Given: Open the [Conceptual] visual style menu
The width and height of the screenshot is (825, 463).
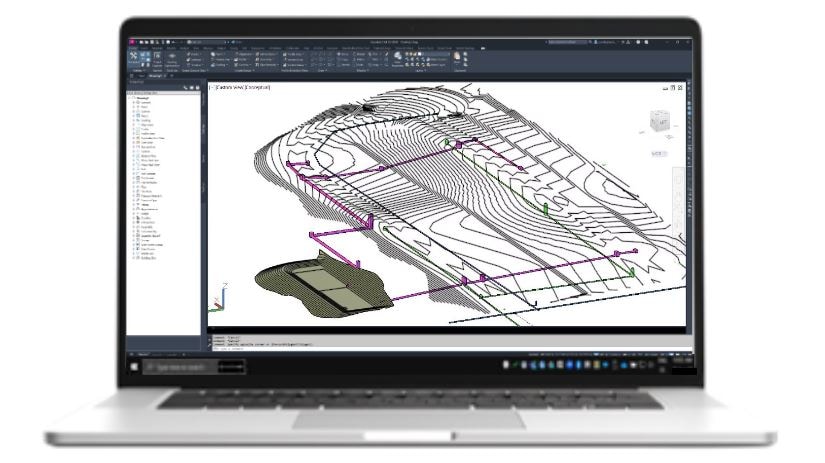Looking at the screenshot, I should point(258,88).
